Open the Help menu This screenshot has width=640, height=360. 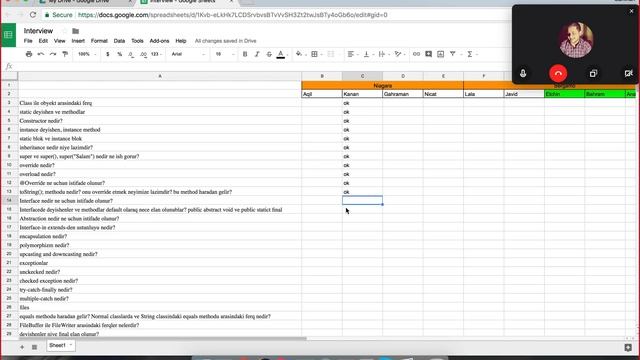coord(181,41)
